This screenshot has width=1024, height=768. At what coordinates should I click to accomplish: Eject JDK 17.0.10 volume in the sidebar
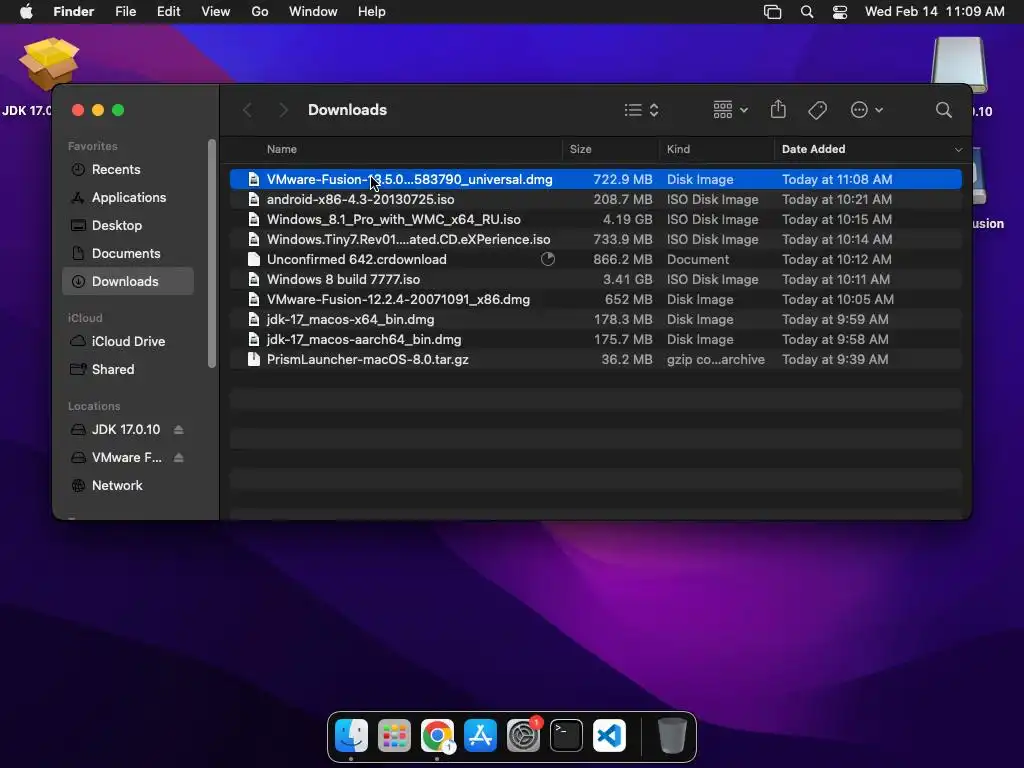(178, 429)
